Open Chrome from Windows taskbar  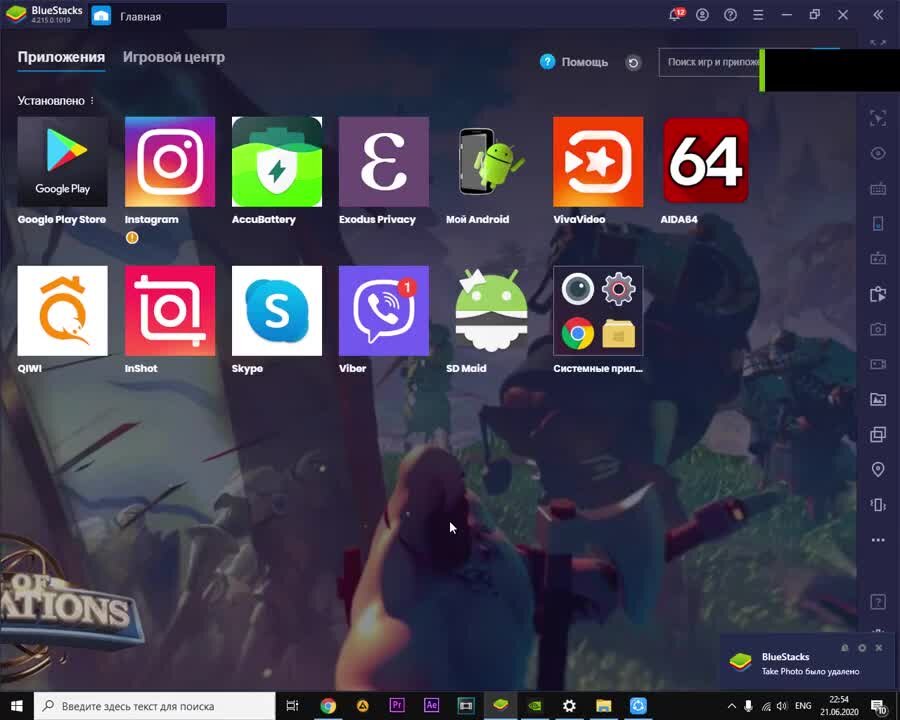click(x=328, y=706)
